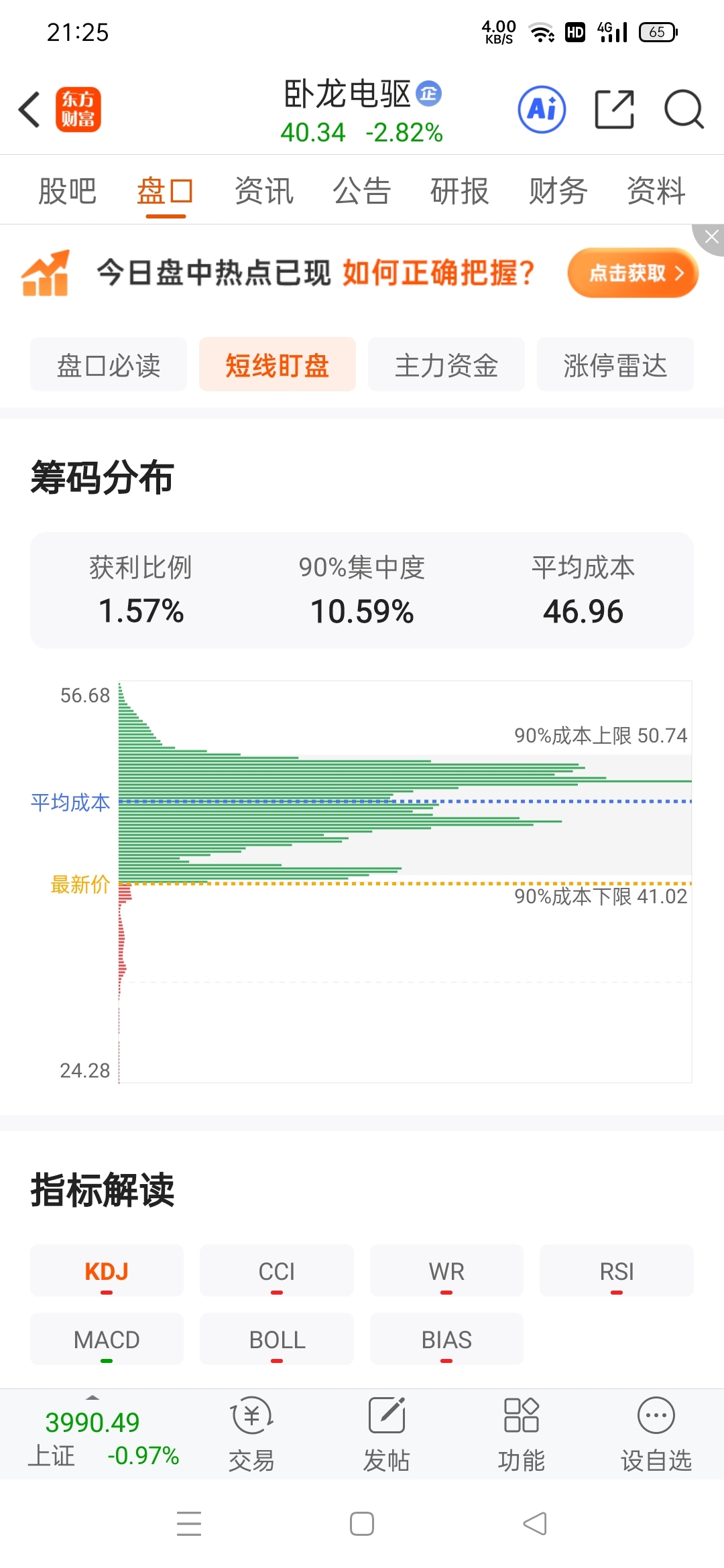Switch to the 财务 tab

(558, 192)
